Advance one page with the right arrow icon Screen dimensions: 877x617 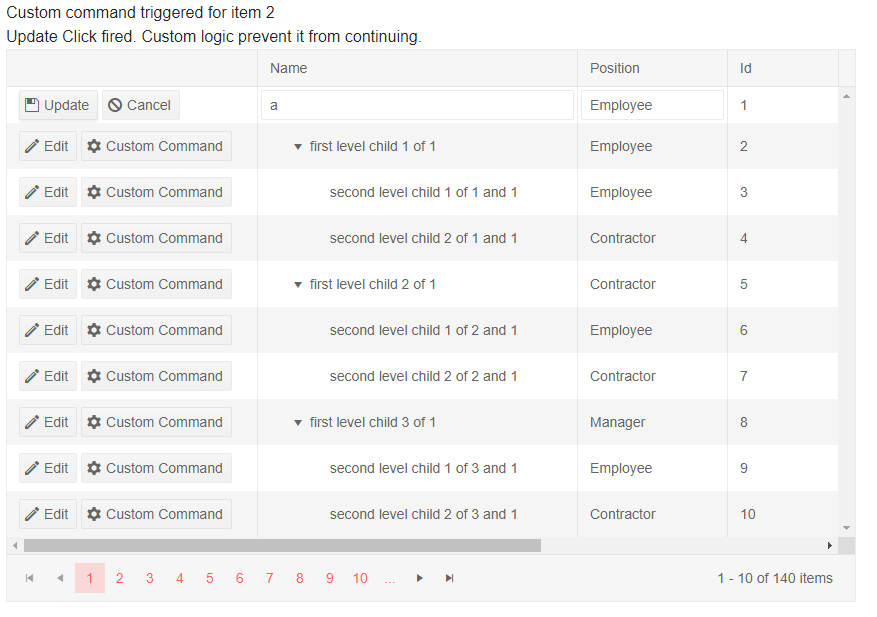coord(419,578)
